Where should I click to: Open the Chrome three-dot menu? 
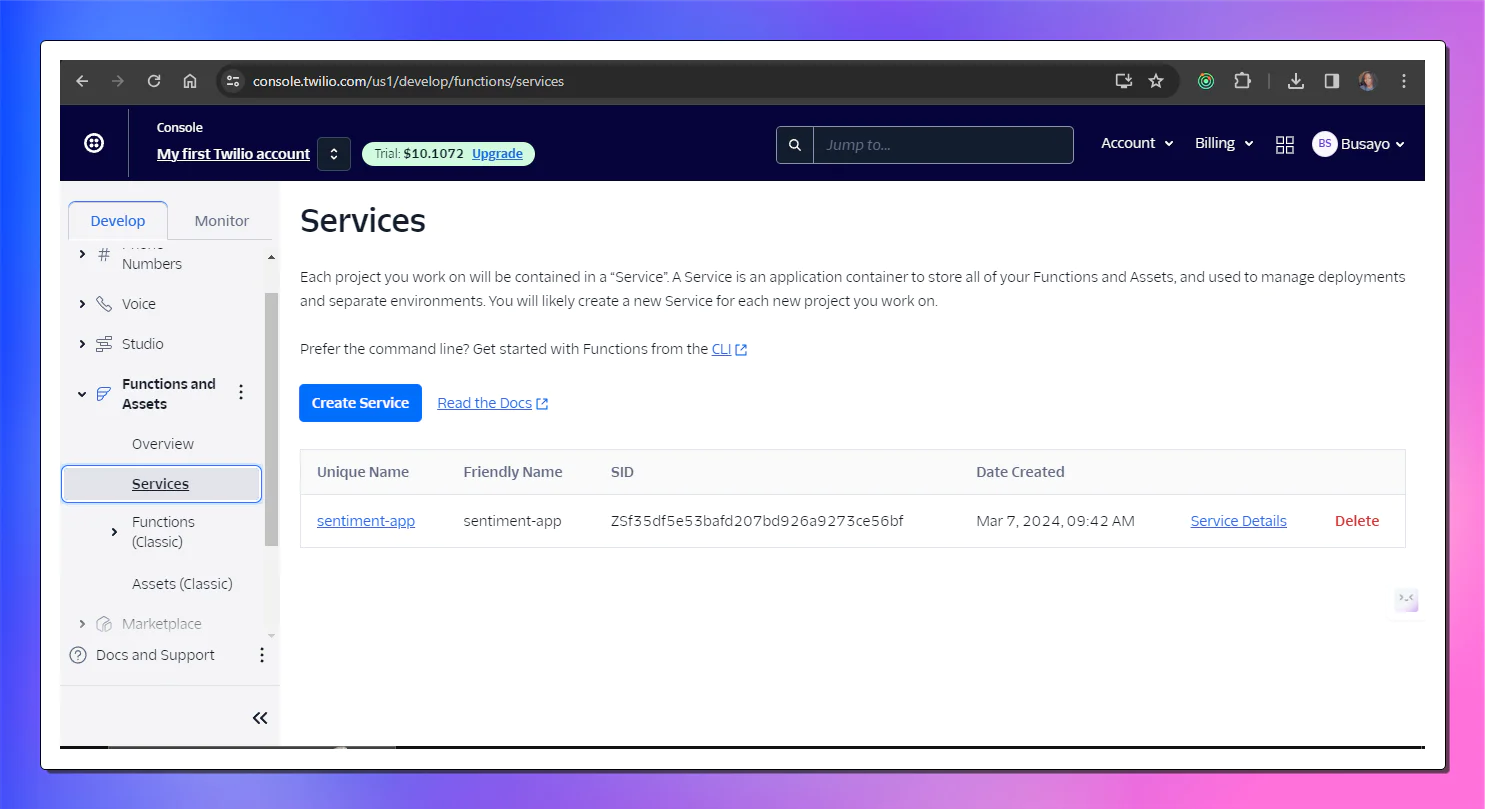pos(1404,81)
